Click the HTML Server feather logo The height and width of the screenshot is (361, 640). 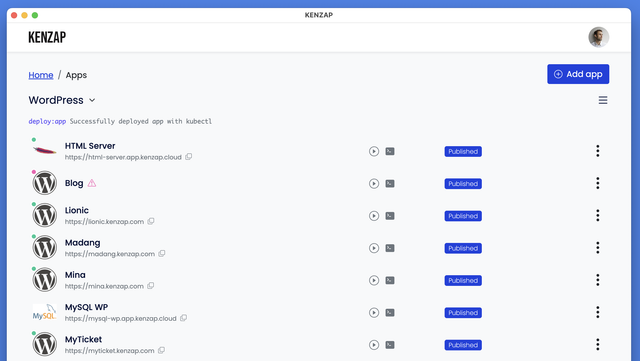point(44,151)
